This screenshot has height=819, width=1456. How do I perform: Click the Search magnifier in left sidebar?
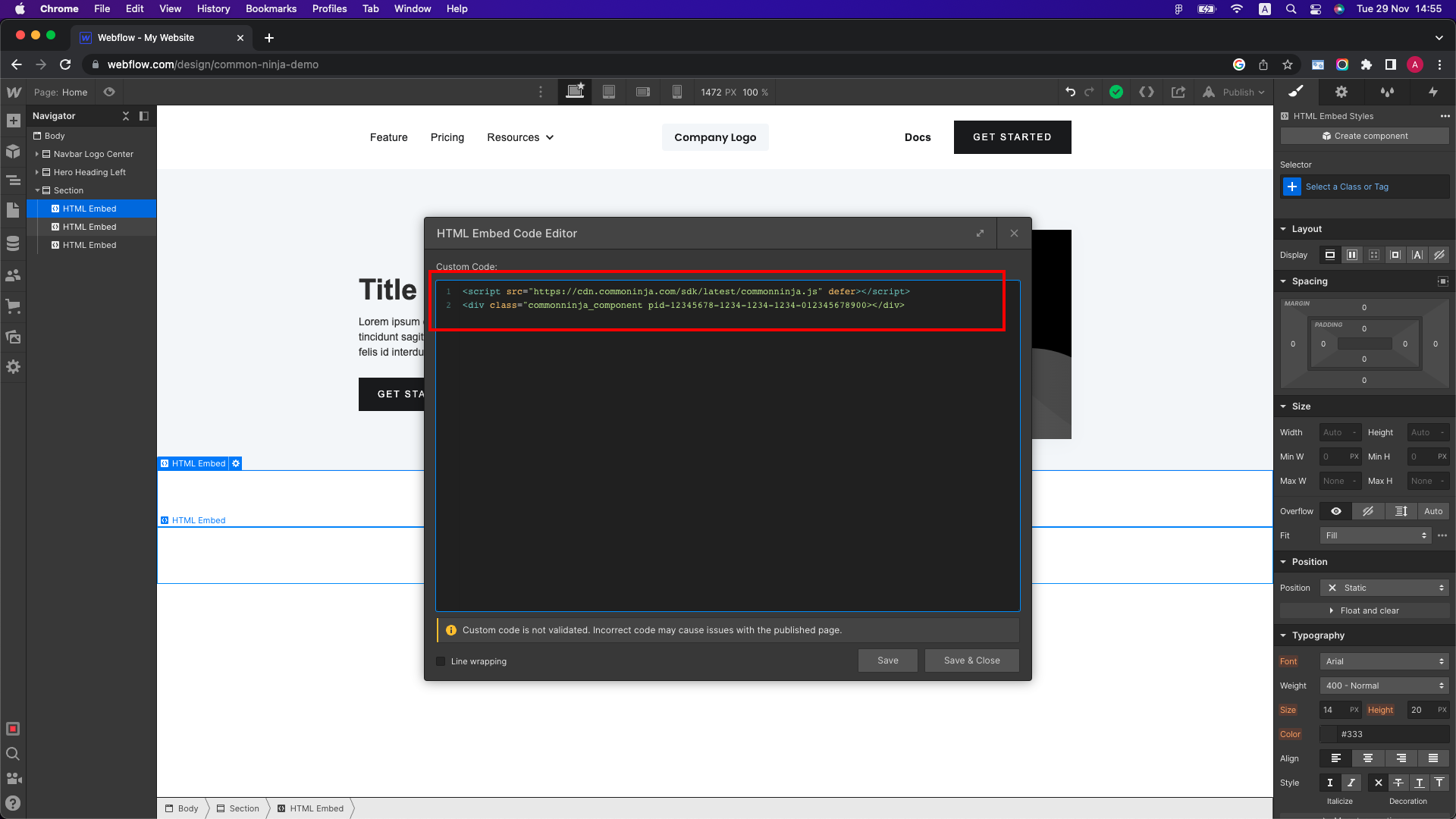tap(13, 754)
